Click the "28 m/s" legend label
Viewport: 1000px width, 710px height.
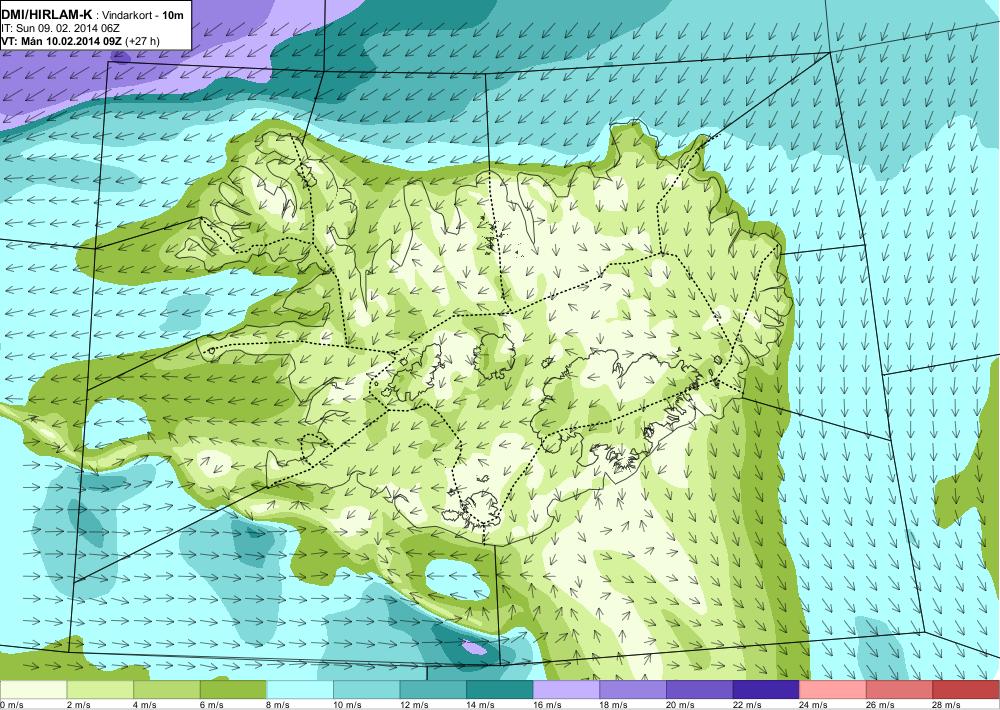(947, 705)
